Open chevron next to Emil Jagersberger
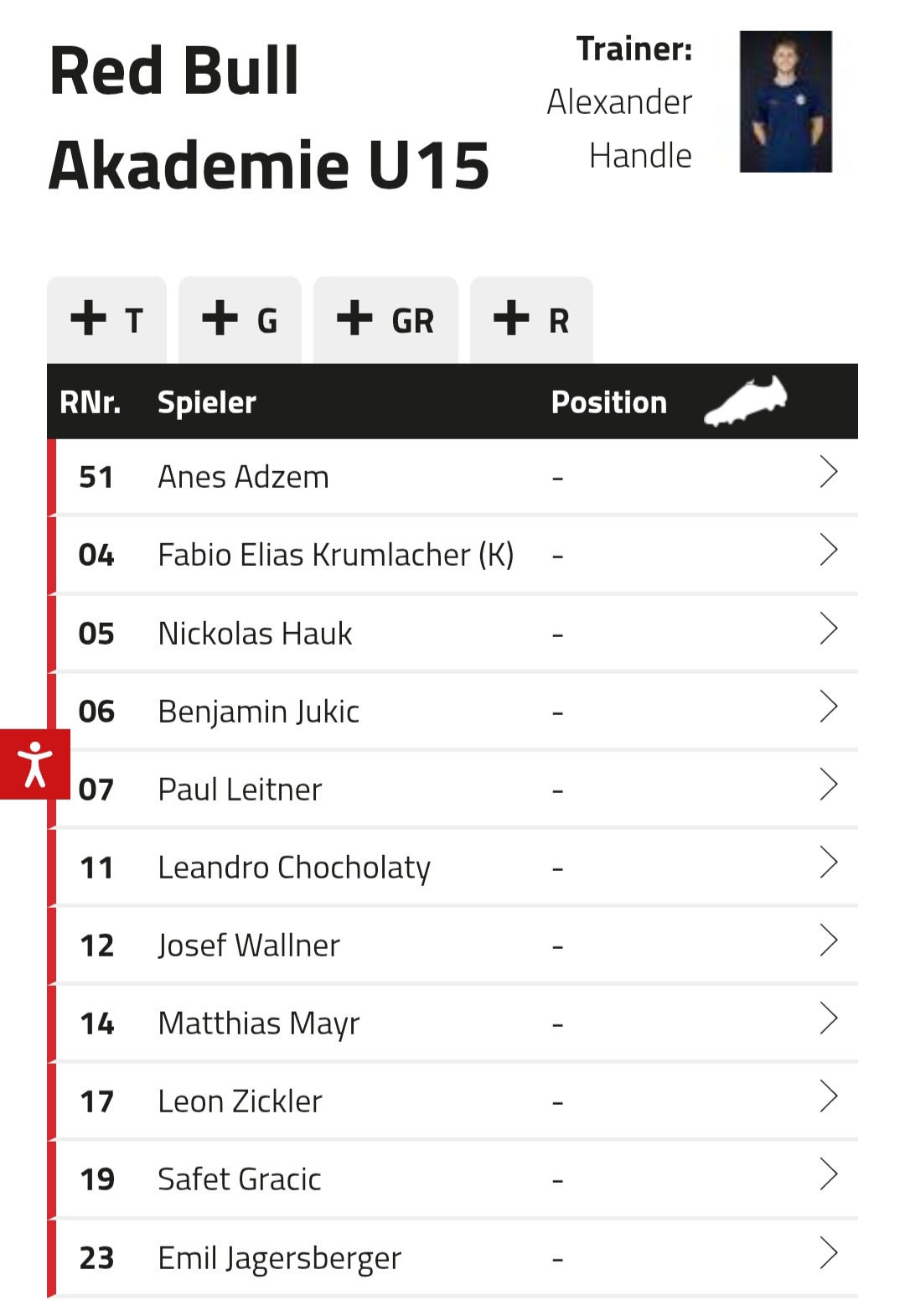The height and width of the screenshot is (1316, 905). click(x=828, y=1253)
